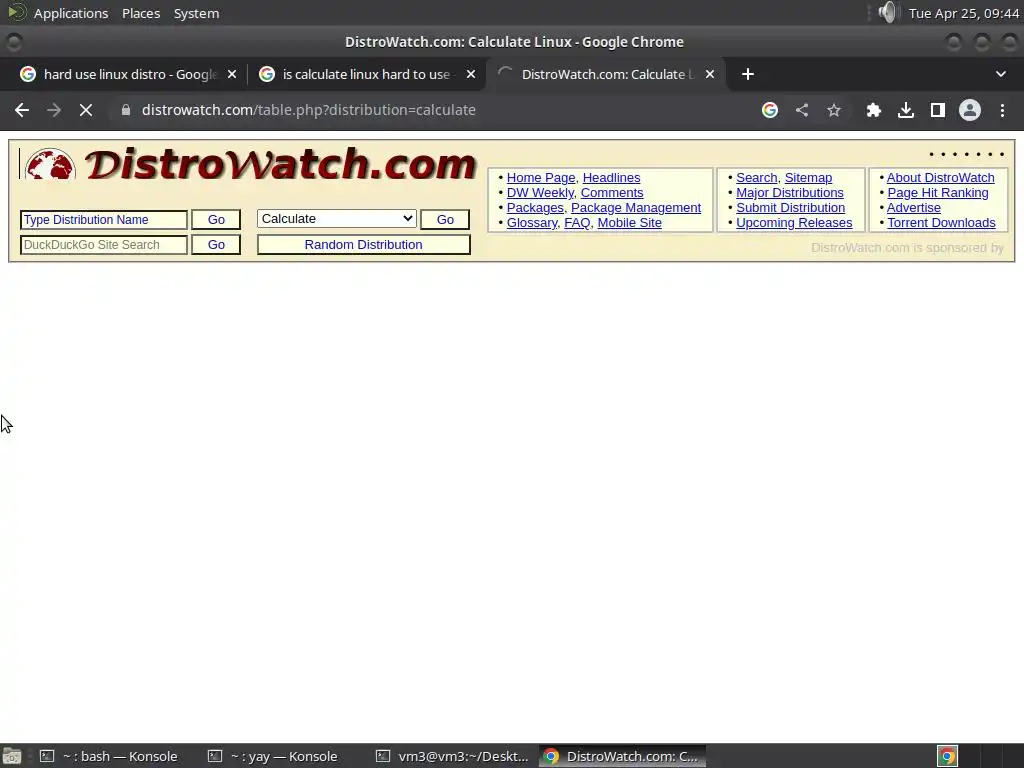This screenshot has width=1024, height=768.
Task: Close the 'hard use linux distro' tab
Action: [x=232, y=74]
